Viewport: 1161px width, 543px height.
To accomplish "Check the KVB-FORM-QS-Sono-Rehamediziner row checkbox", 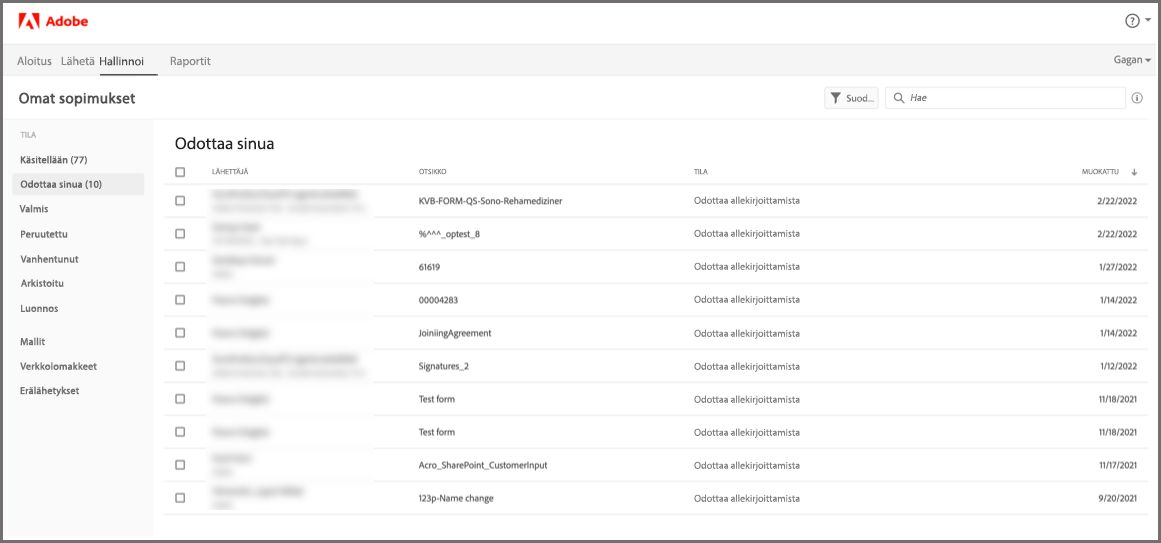I will click(x=180, y=201).
